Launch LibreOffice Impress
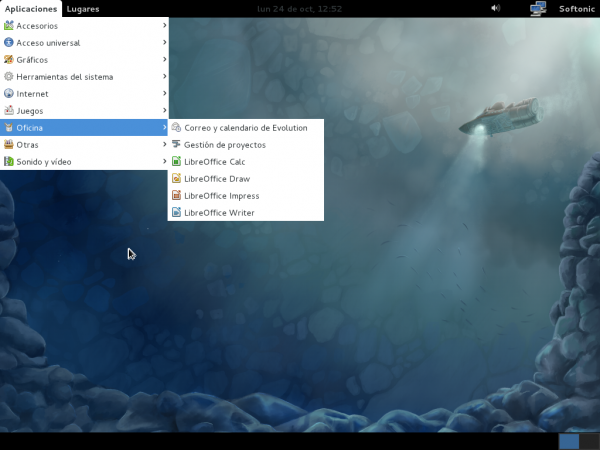The image size is (600, 450). pos(246,196)
